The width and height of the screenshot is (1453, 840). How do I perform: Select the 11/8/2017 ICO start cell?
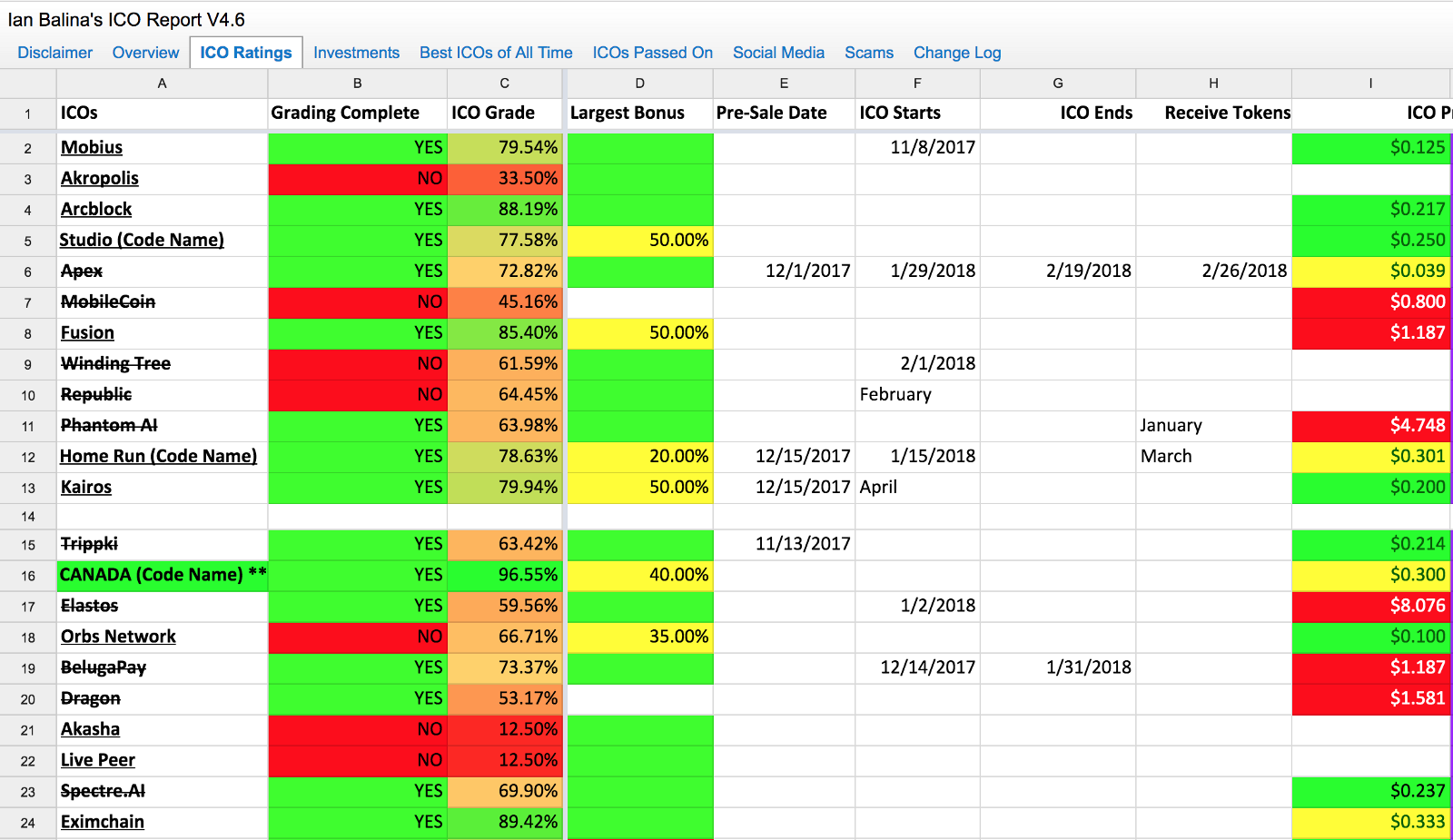(917, 147)
